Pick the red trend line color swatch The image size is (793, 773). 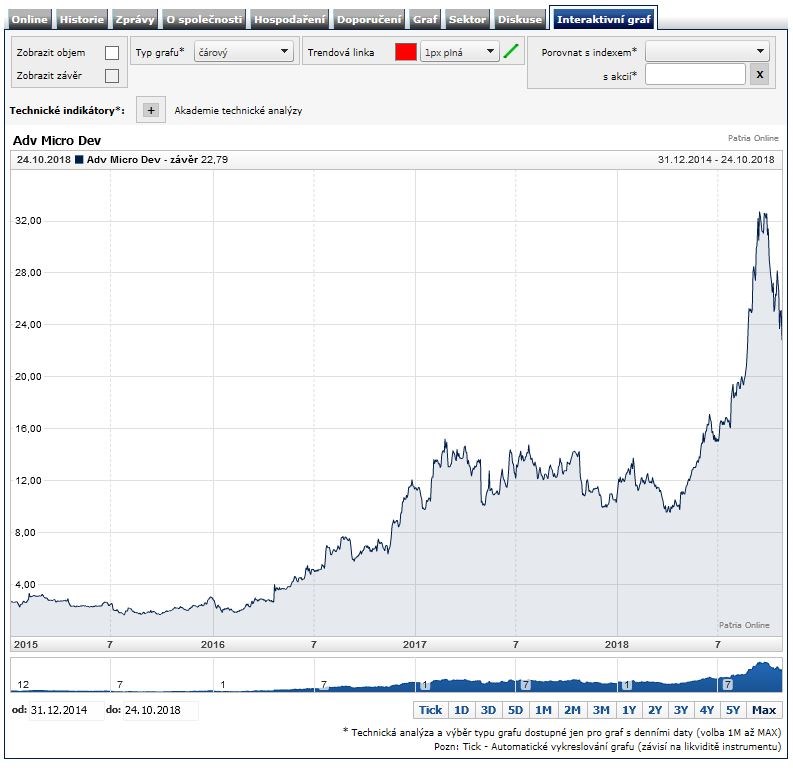(405, 52)
